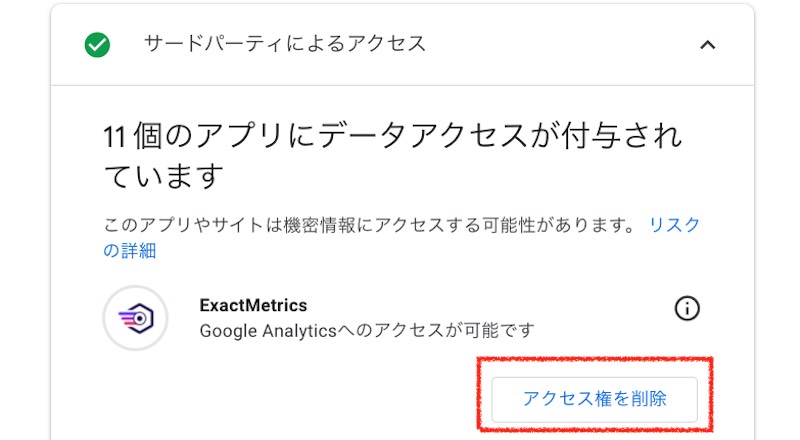
Task: Click アクセス権を削除 button
Action: coord(594,399)
